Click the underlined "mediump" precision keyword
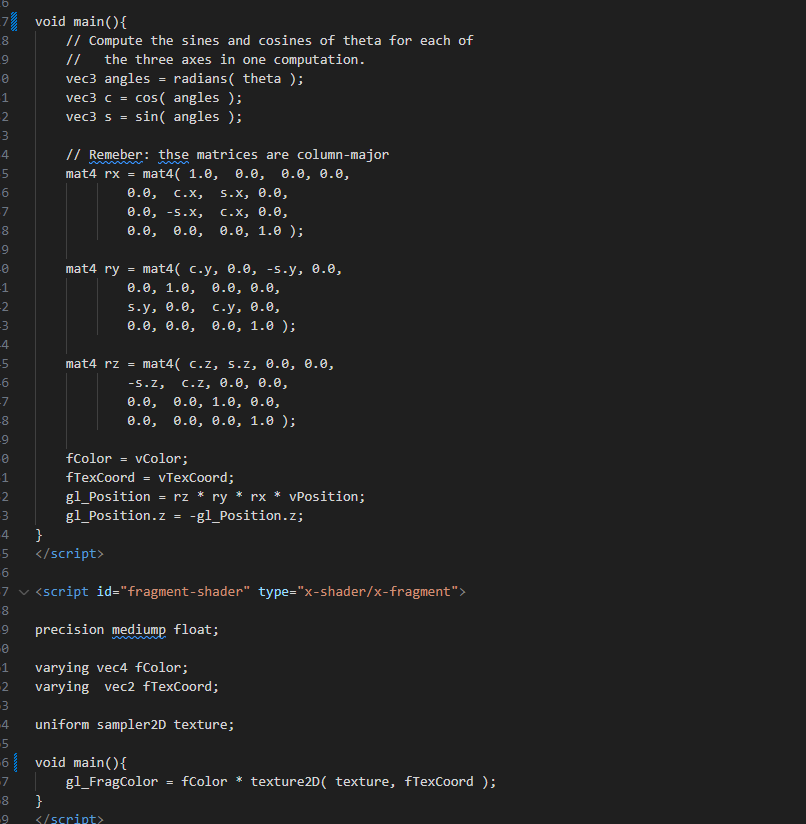Screen dimensions: 806x824 138,630
